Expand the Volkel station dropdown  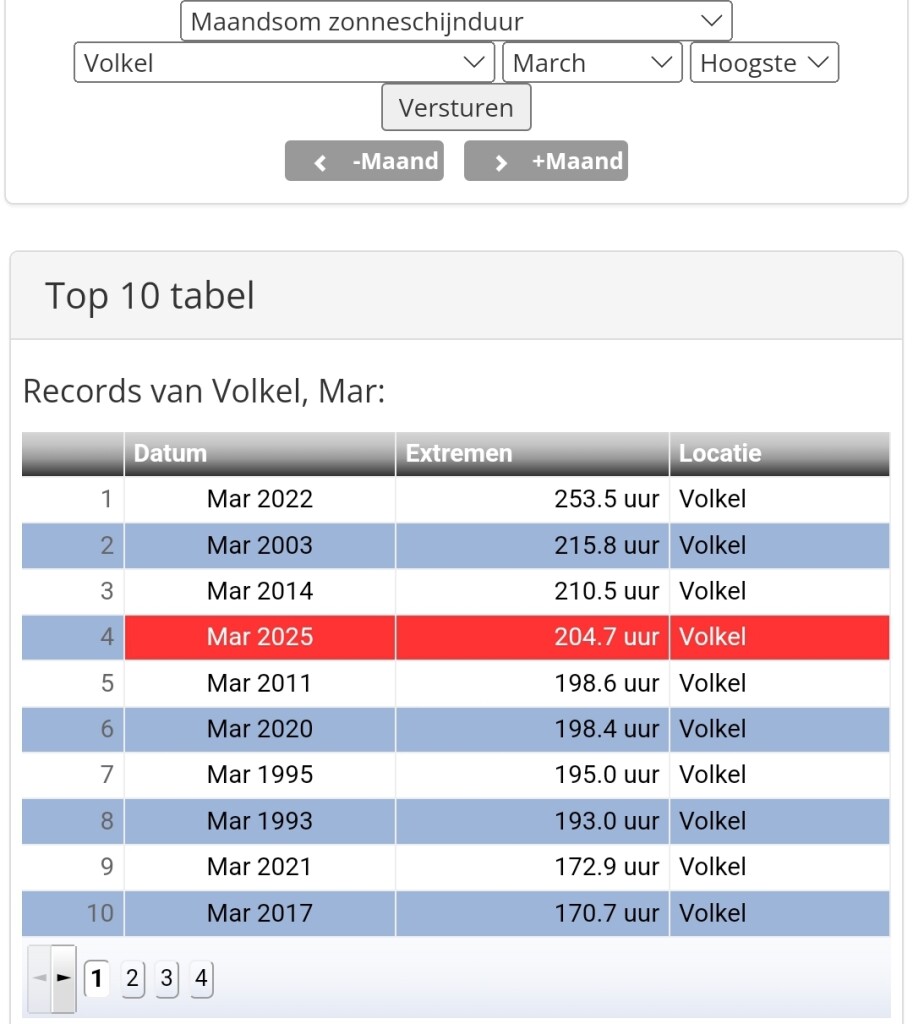pyautogui.click(x=284, y=63)
